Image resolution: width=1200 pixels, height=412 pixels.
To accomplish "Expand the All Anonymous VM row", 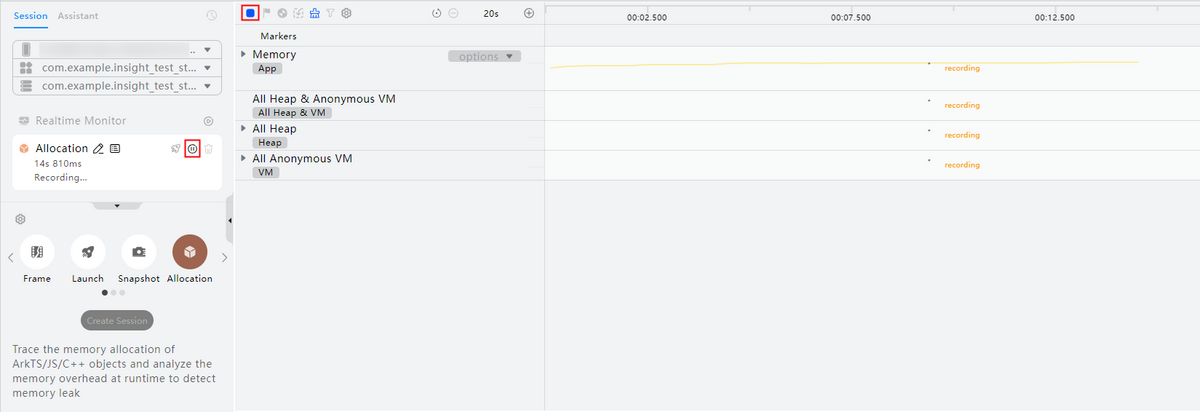I will [x=243, y=158].
